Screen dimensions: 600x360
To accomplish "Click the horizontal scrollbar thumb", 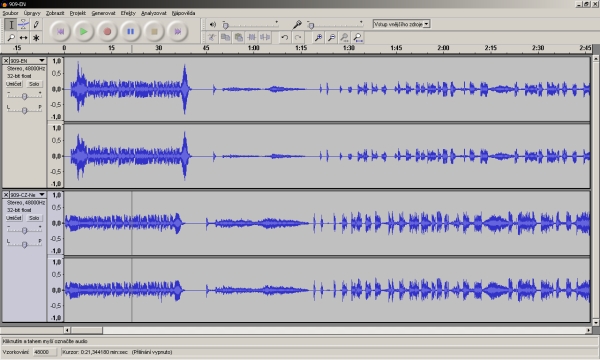I will [87, 330].
